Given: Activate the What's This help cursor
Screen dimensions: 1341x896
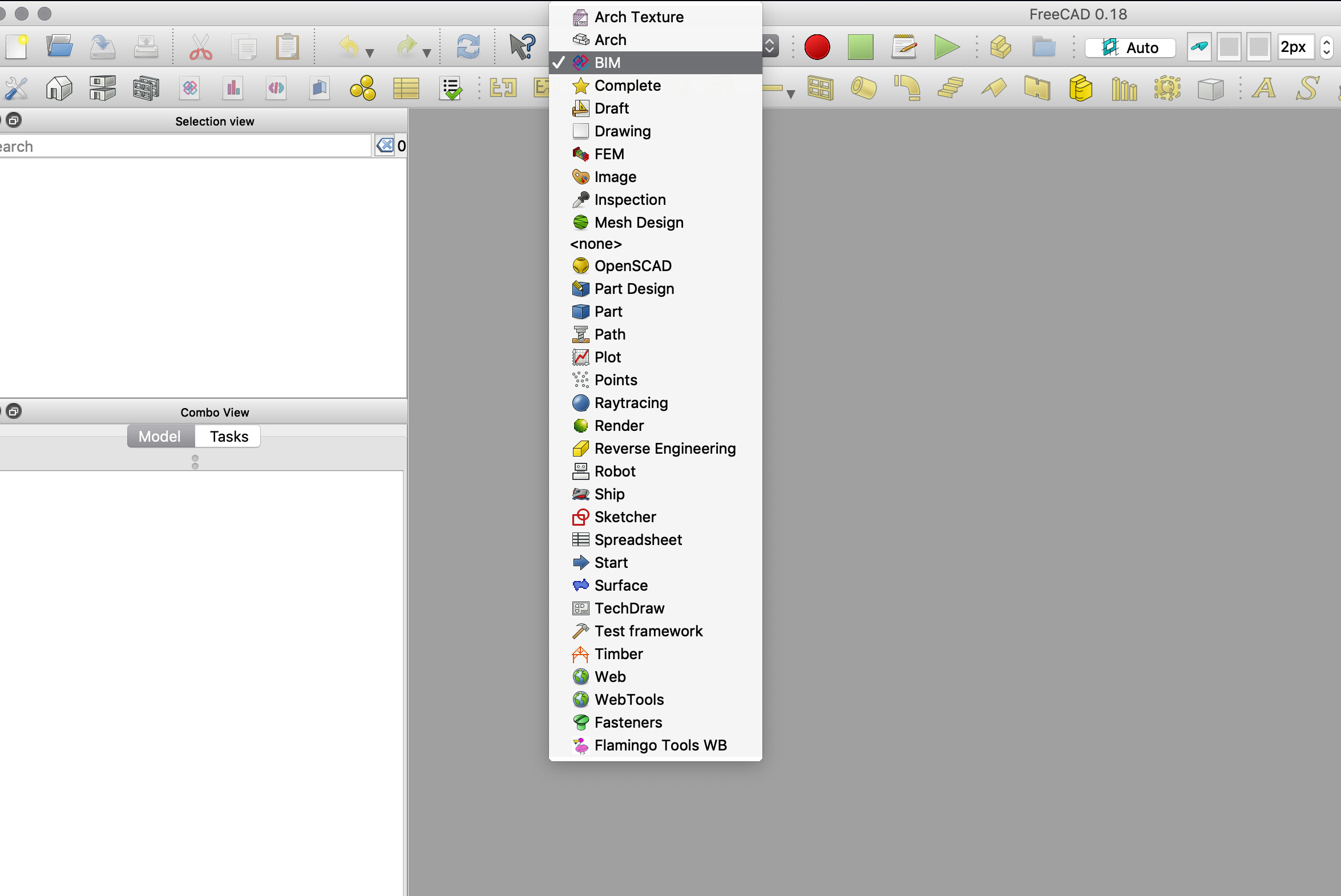Looking at the screenshot, I should [522, 47].
